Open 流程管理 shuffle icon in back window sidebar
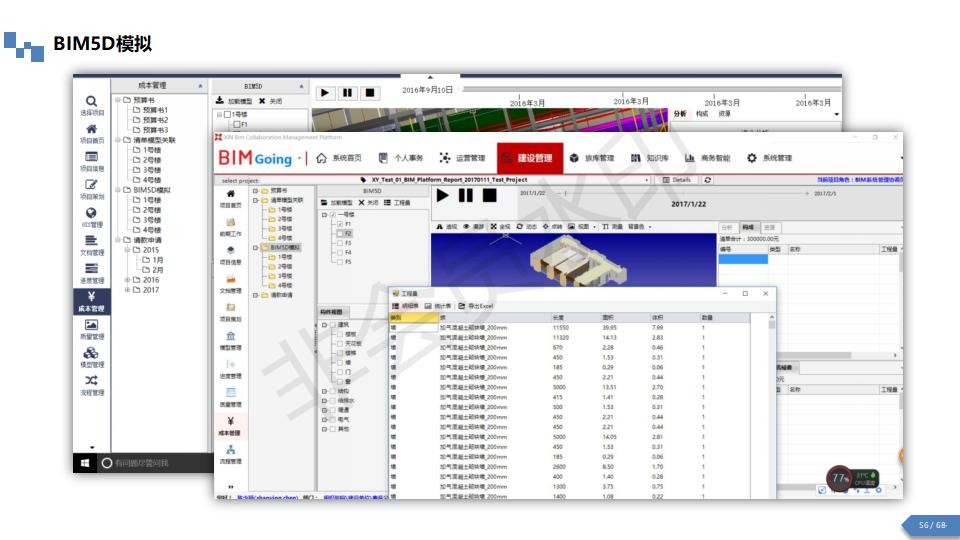This screenshot has width=960, height=540. click(91, 380)
